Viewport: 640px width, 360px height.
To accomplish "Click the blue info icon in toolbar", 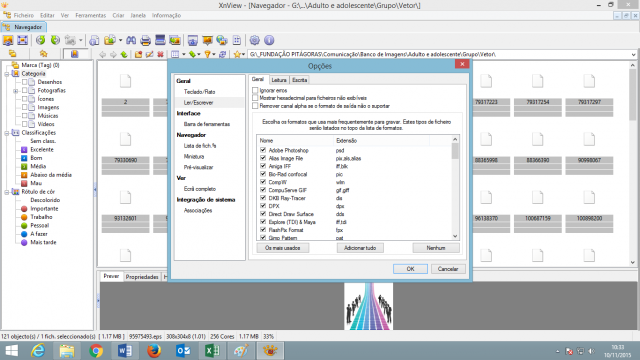I will 269,40.
